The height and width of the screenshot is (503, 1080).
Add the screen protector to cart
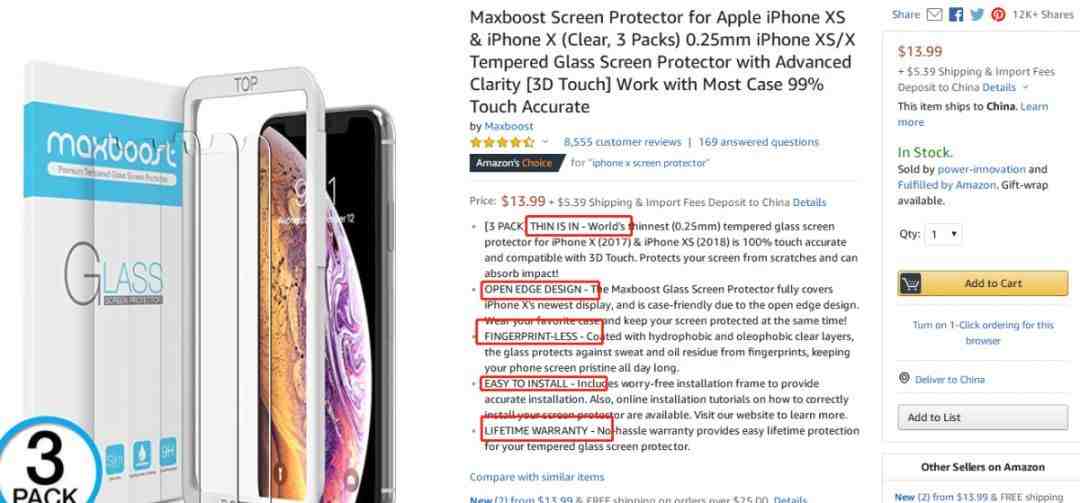pyautogui.click(x=983, y=283)
